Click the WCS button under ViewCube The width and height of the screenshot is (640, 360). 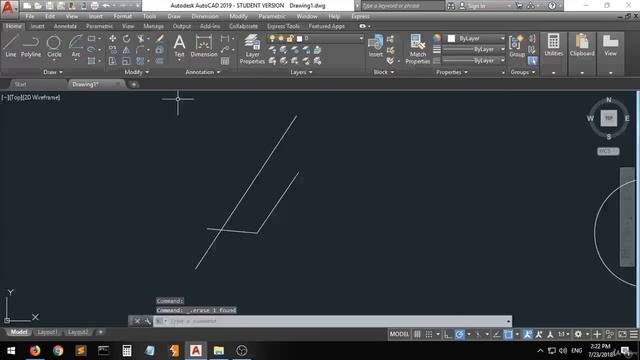608,151
